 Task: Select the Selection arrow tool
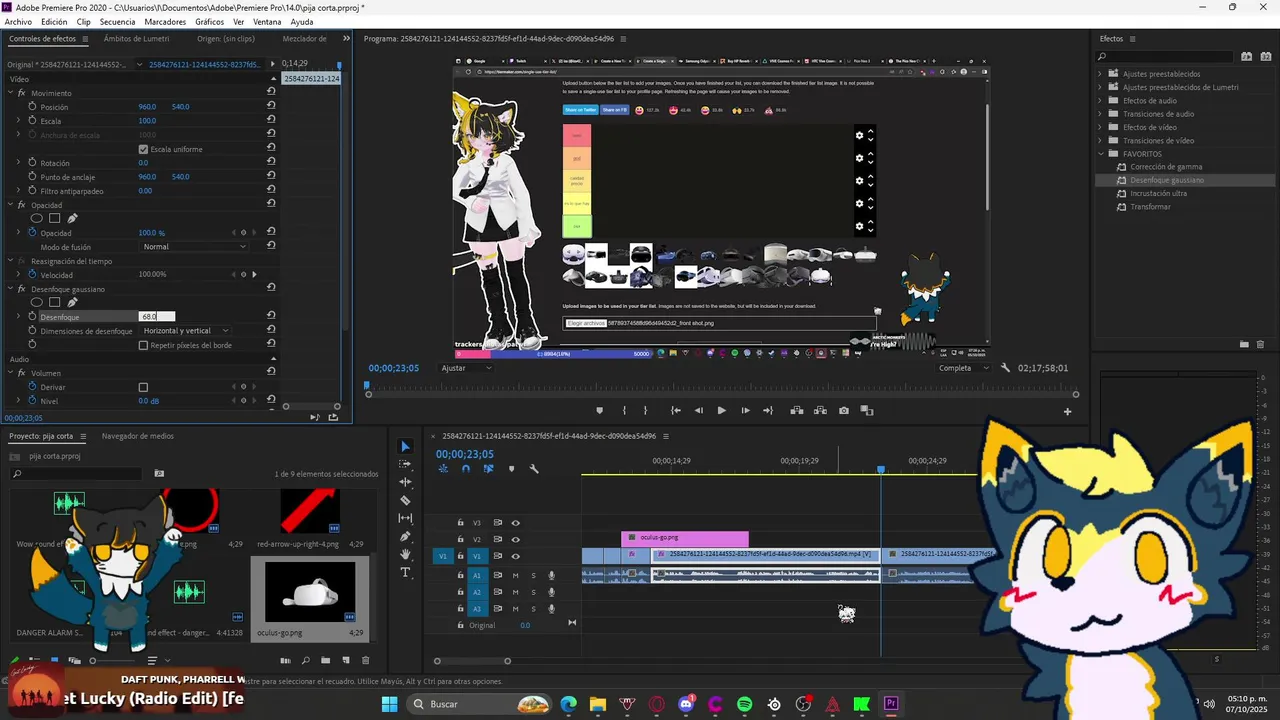(405, 446)
